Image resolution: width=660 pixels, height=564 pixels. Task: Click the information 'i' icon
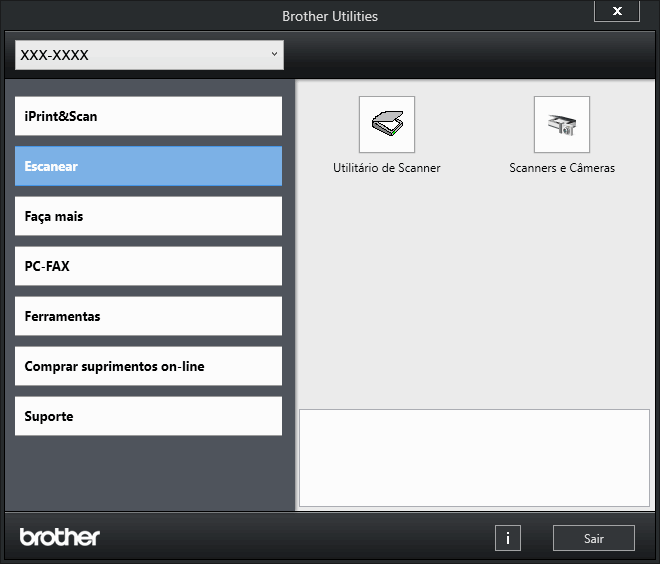pyautogui.click(x=507, y=538)
